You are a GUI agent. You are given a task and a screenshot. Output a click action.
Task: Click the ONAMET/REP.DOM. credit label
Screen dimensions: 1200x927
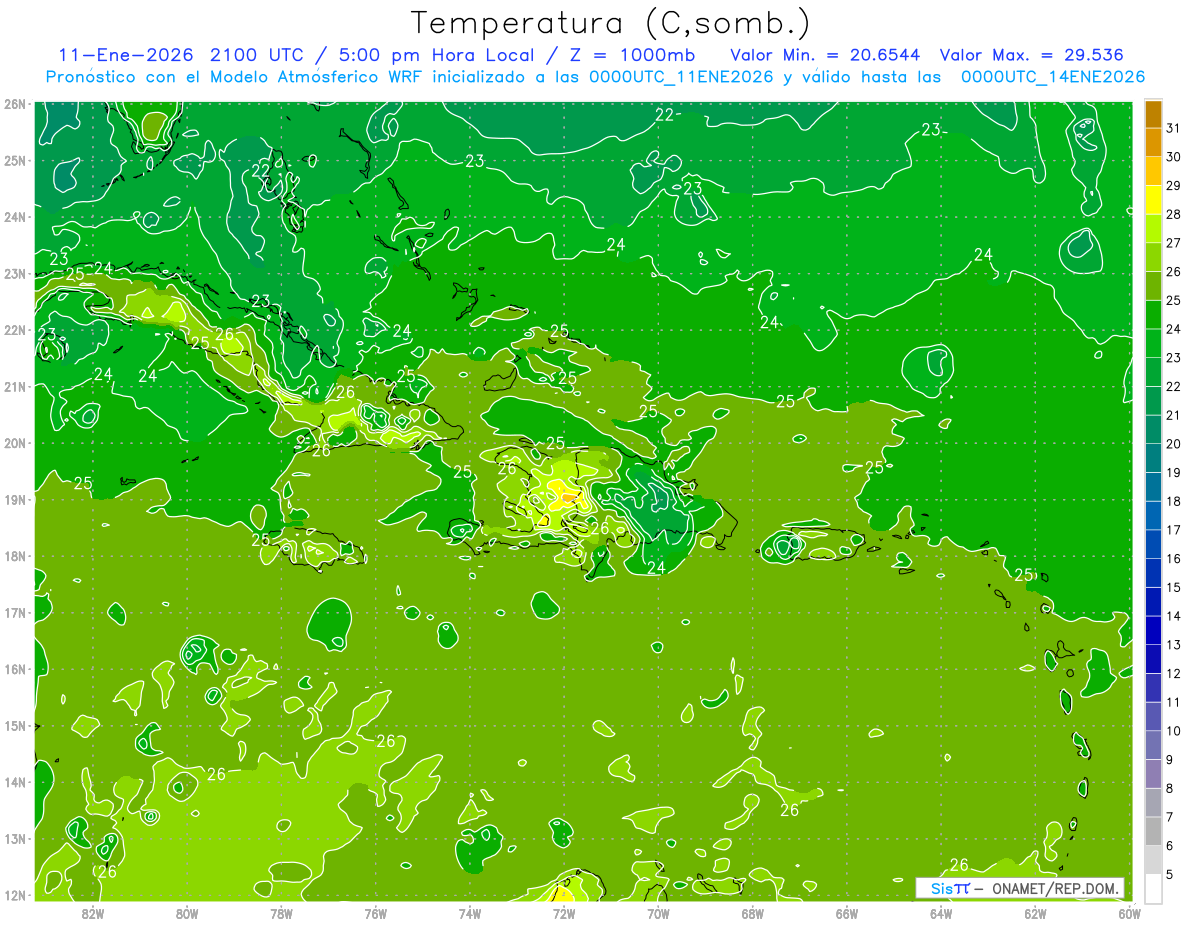click(1057, 888)
